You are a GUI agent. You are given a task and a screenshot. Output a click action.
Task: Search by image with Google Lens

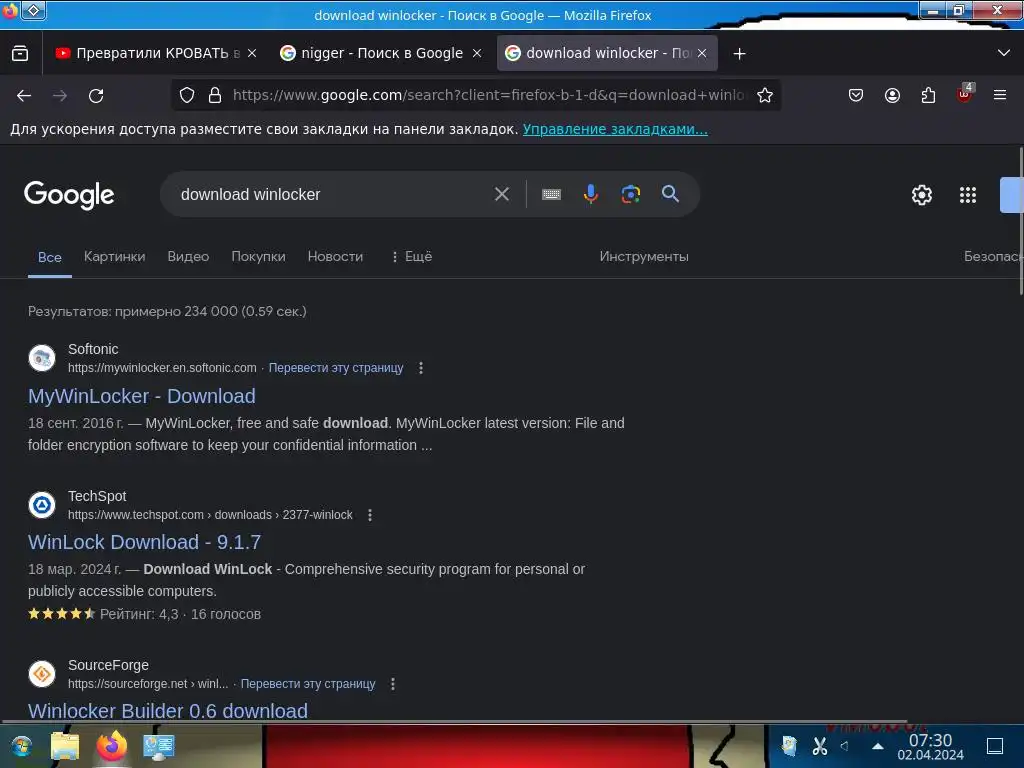point(630,194)
